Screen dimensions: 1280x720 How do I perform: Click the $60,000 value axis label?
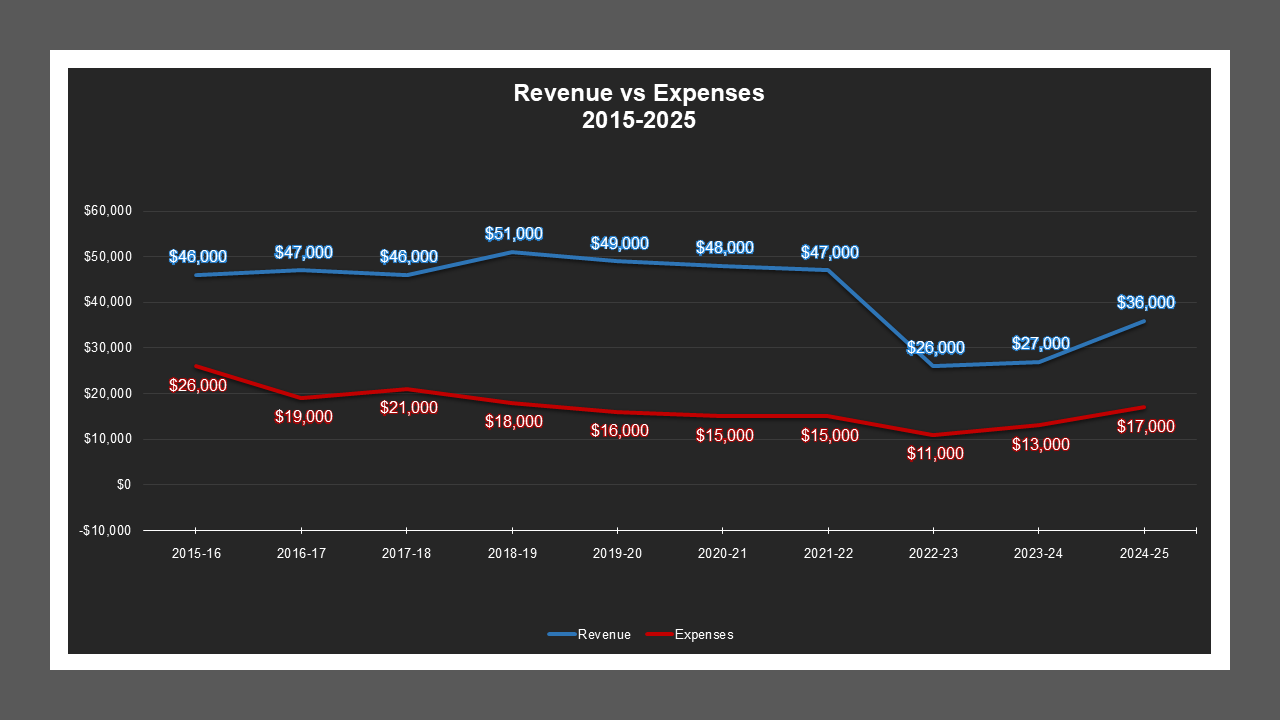click(110, 211)
